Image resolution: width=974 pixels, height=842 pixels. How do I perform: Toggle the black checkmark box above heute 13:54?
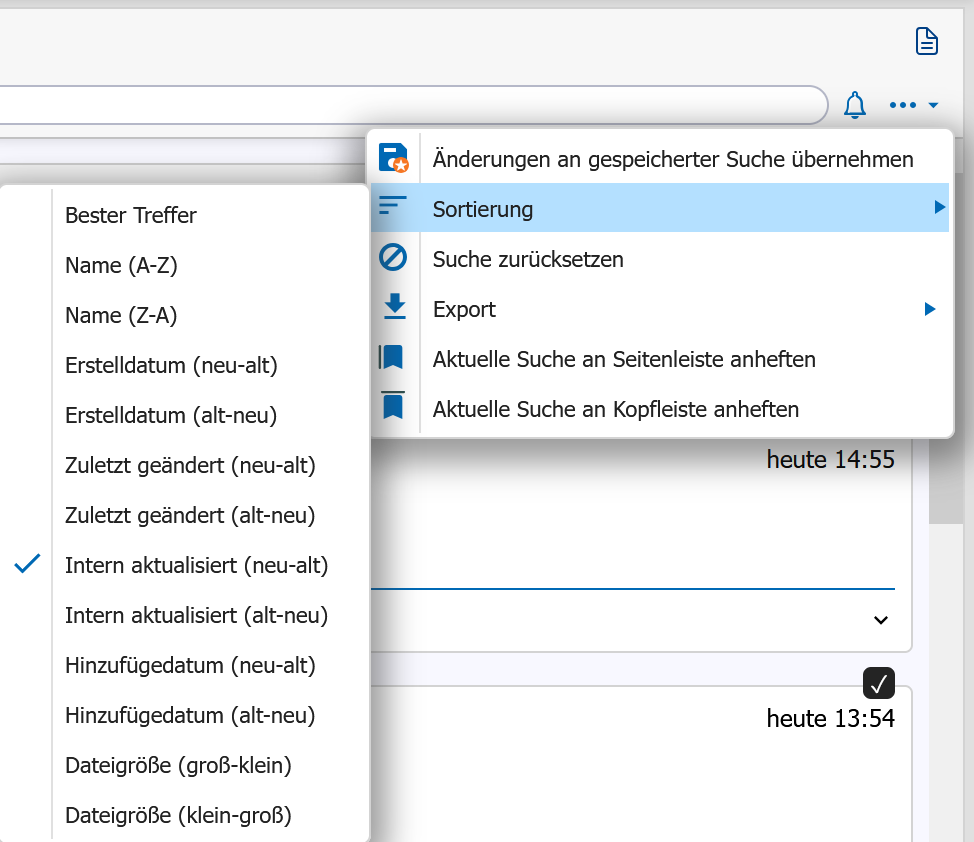click(878, 684)
